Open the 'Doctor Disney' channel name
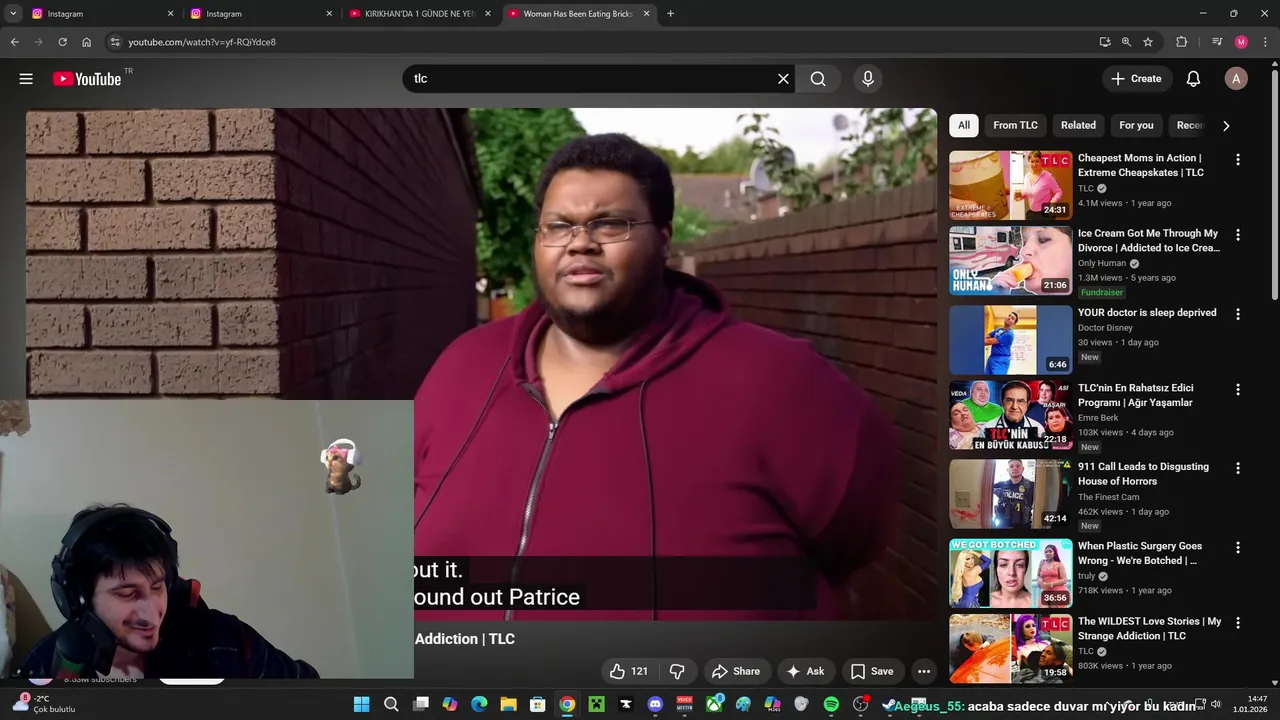 point(1105,328)
